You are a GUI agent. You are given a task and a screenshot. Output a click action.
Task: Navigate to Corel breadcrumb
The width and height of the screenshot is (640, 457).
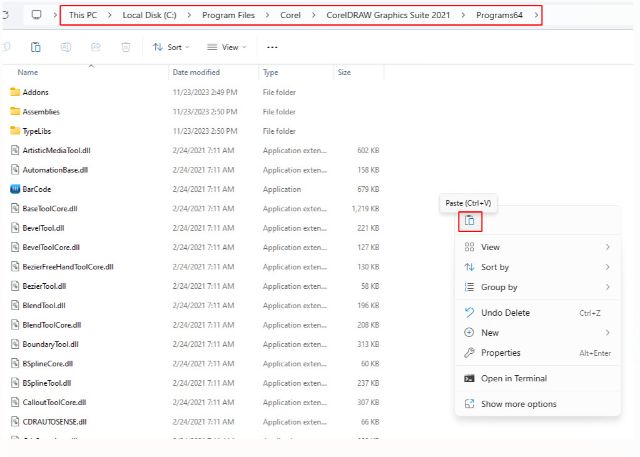coord(290,15)
